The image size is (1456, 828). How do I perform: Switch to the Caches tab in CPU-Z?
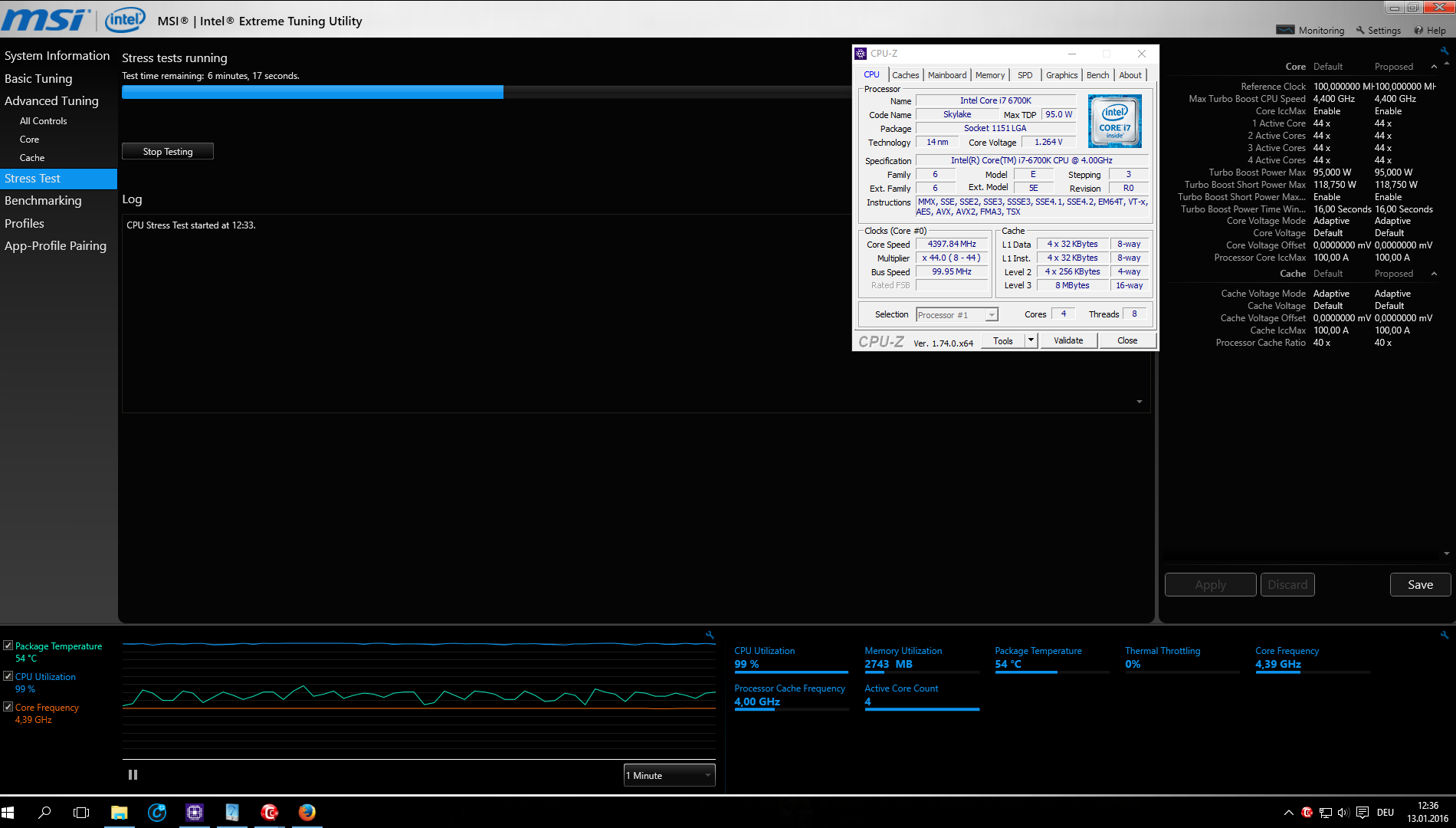click(x=905, y=75)
